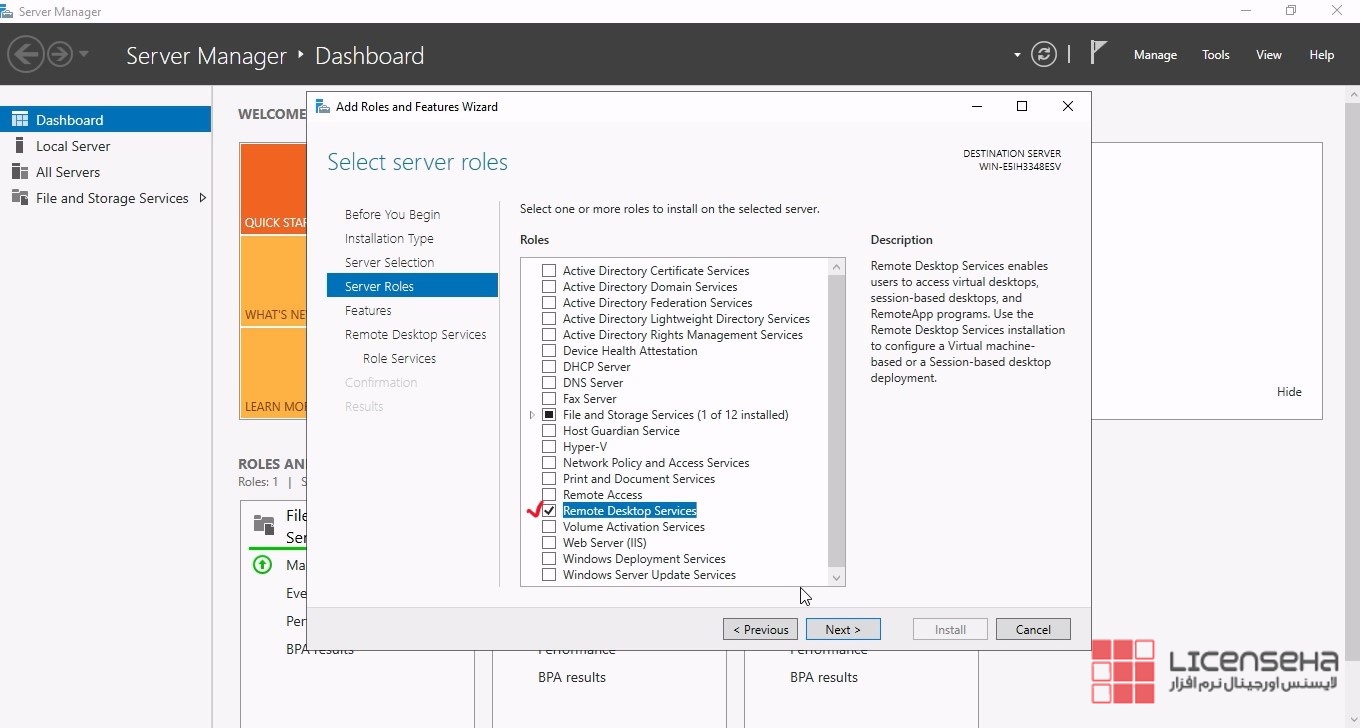Click the roles list scroll down arrow
1360x728 pixels.
(837, 577)
